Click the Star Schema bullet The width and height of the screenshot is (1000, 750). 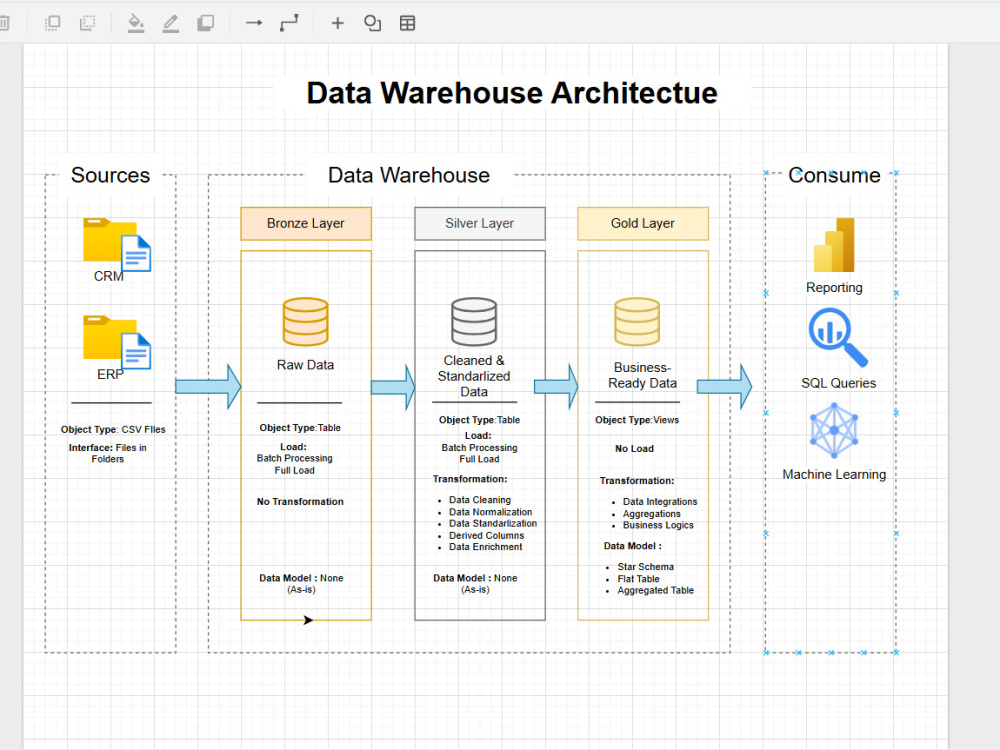point(645,567)
